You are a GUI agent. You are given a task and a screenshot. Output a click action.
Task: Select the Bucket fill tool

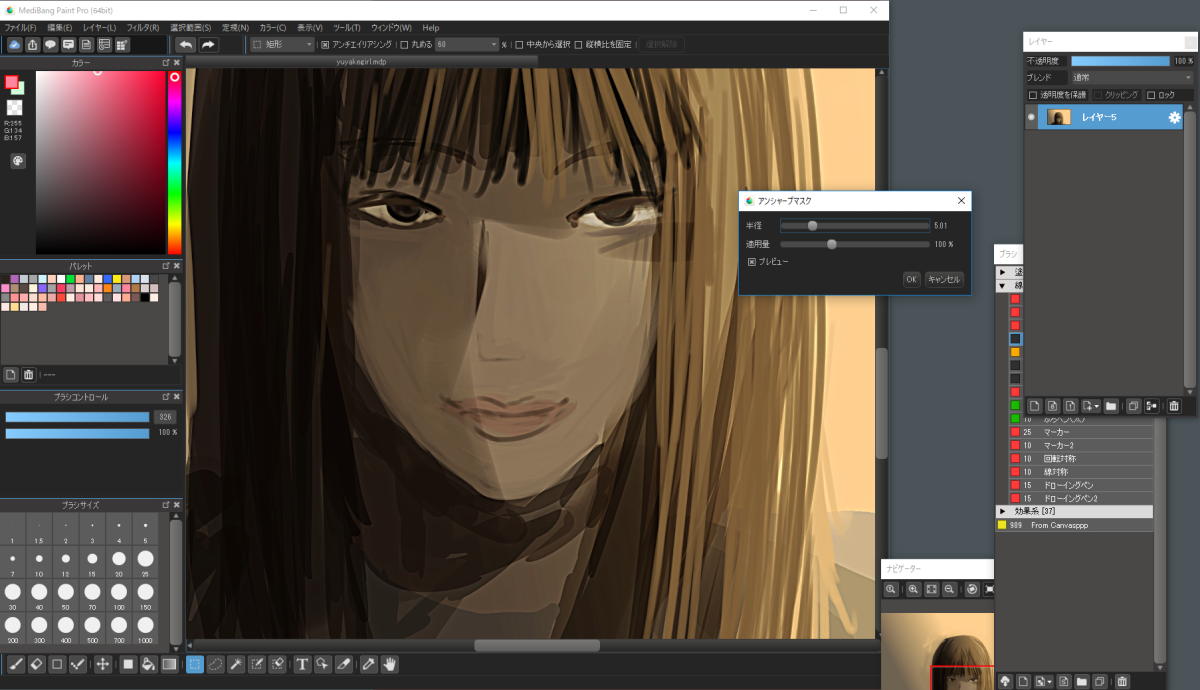coord(148,664)
